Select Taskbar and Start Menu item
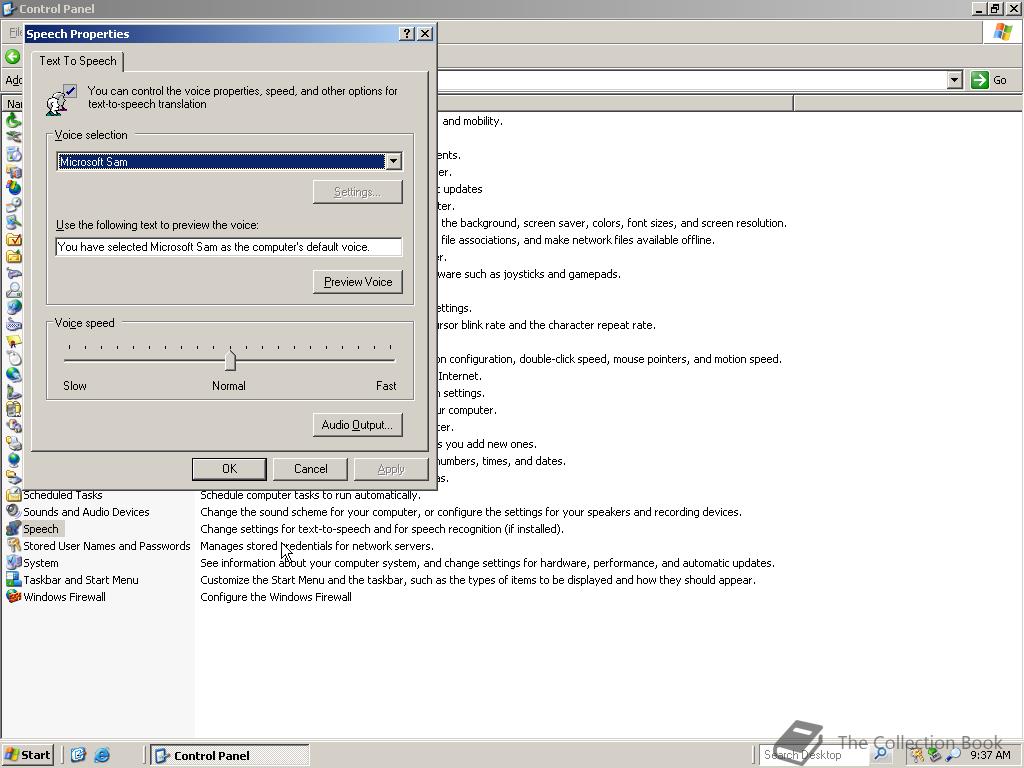The image size is (1024, 768). 80,580
